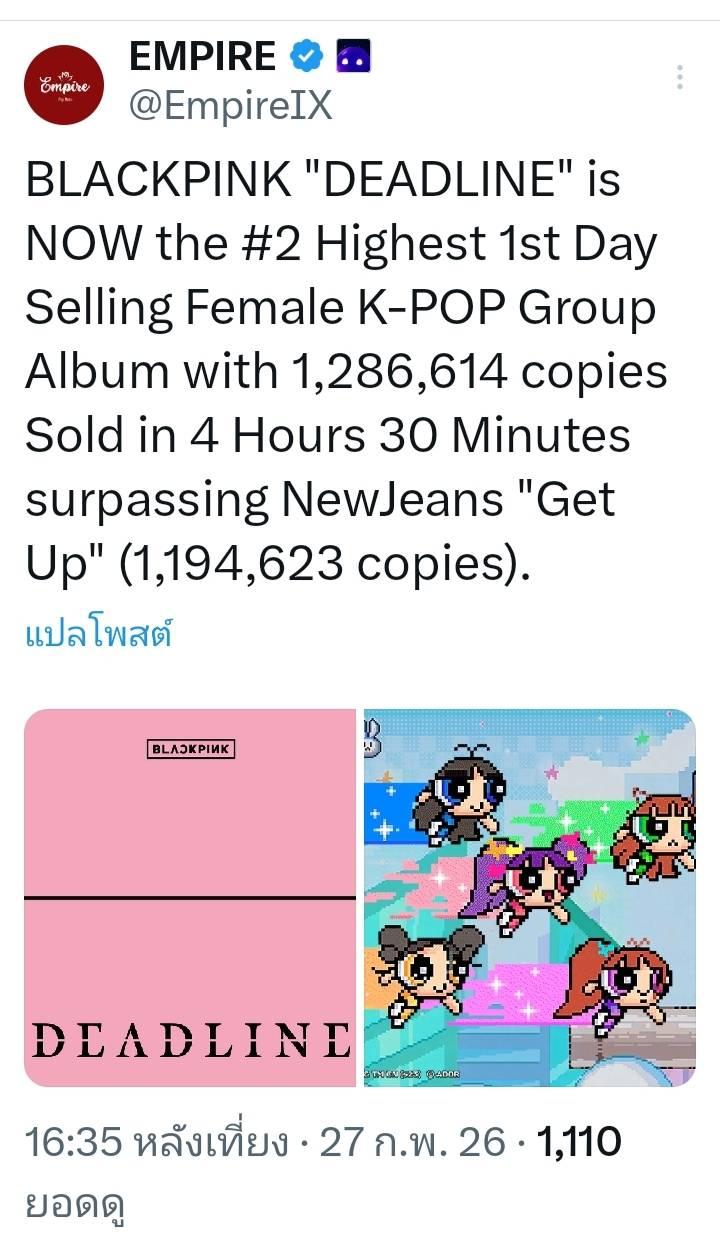Open the three-dot more options menu
720x1246 pixels.
click(x=680, y=78)
